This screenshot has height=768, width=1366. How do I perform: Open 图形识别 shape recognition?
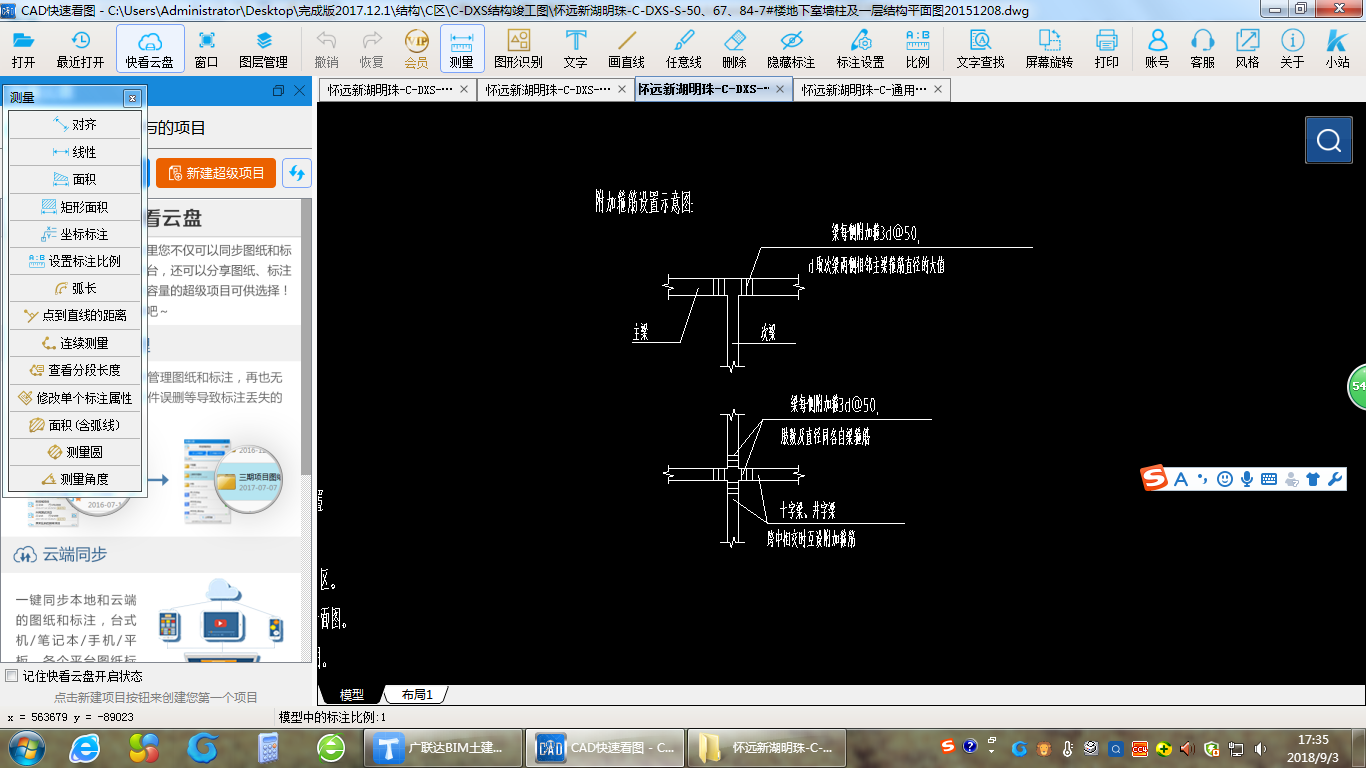coord(518,49)
